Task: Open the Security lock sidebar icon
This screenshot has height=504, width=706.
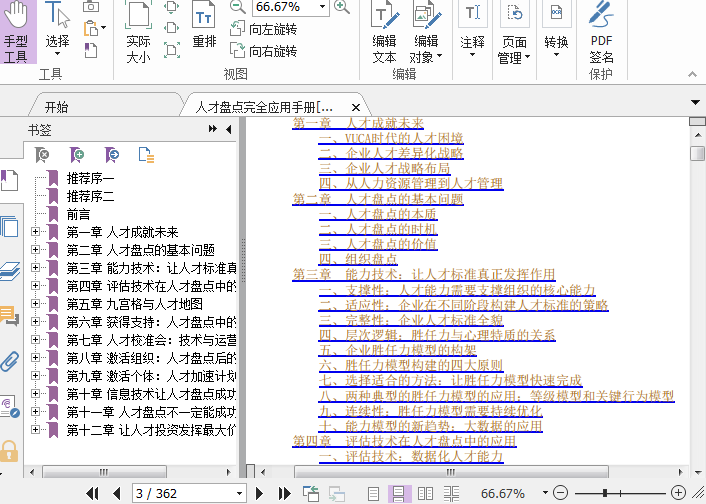Action: coord(9,451)
